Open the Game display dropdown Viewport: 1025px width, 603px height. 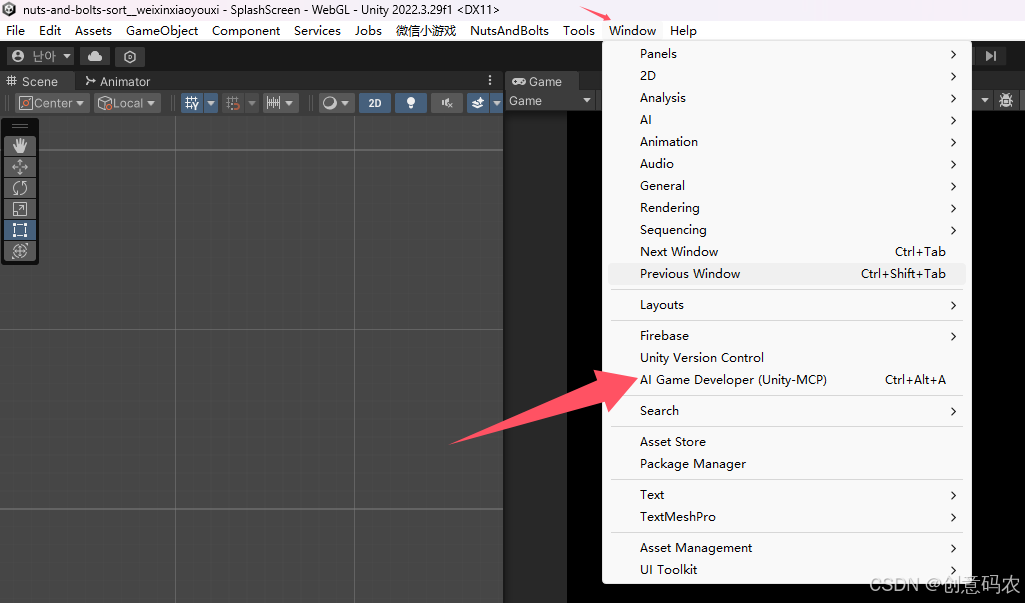point(550,101)
